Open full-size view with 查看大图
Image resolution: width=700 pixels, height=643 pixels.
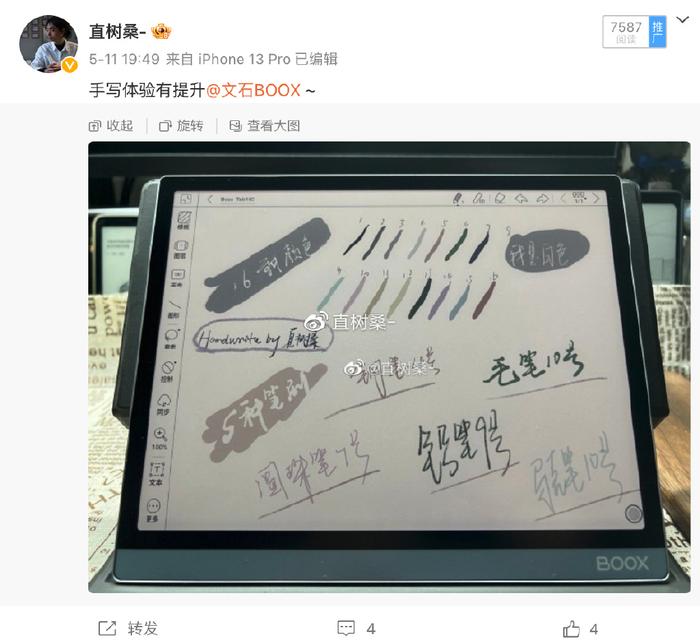(x=264, y=126)
